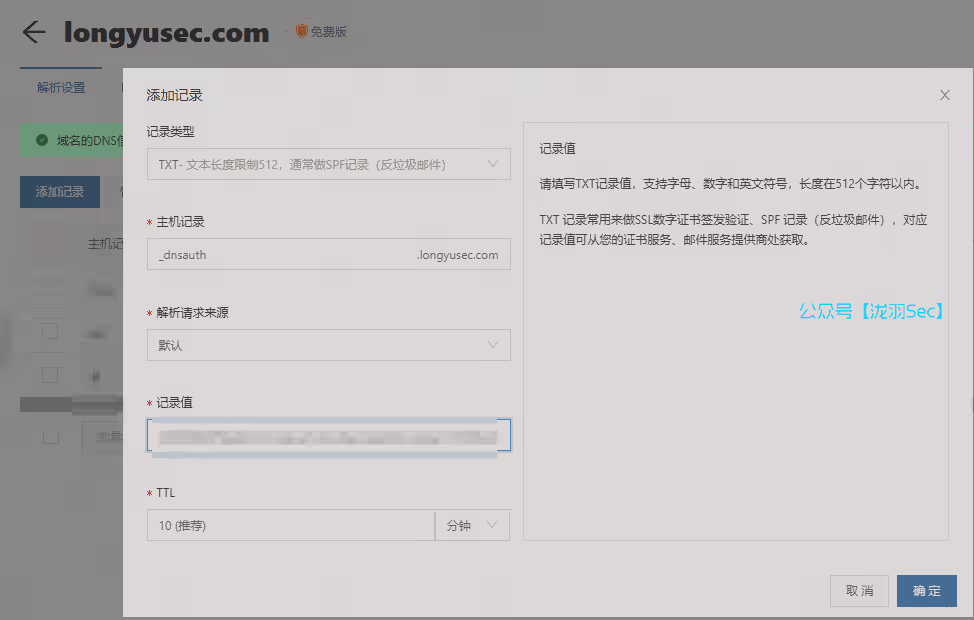Toggle the bottom record row checkbox

[x=50, y=436]
